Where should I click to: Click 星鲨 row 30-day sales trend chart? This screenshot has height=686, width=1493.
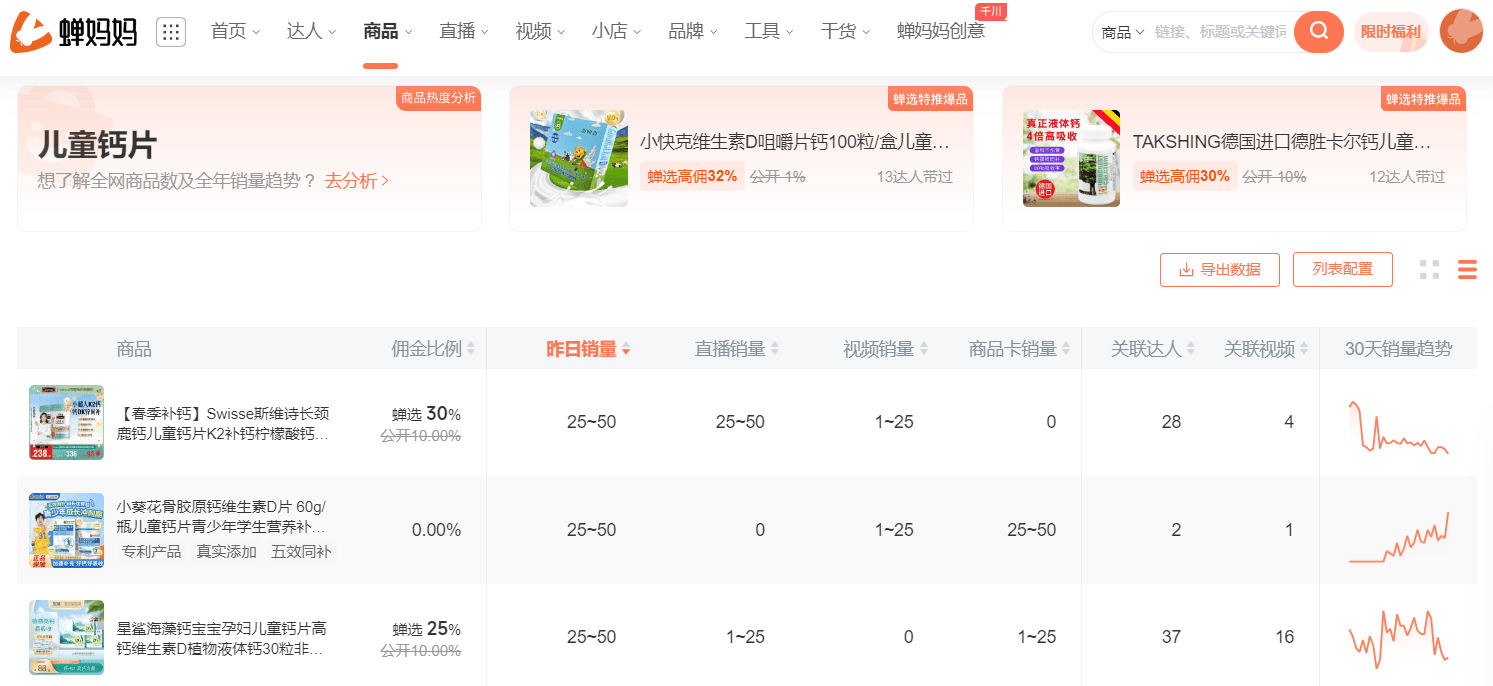1398,640
